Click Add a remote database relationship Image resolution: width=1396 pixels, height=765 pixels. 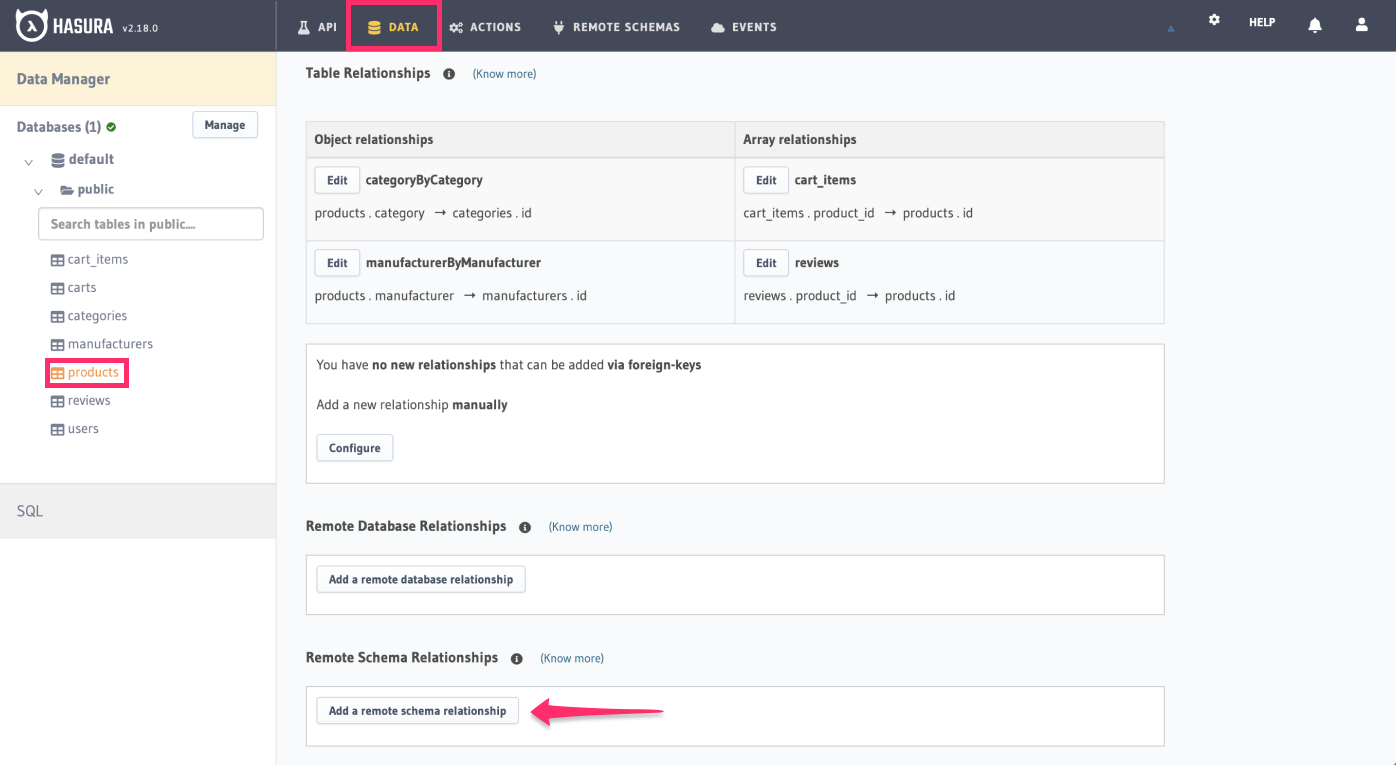point(420,578)
